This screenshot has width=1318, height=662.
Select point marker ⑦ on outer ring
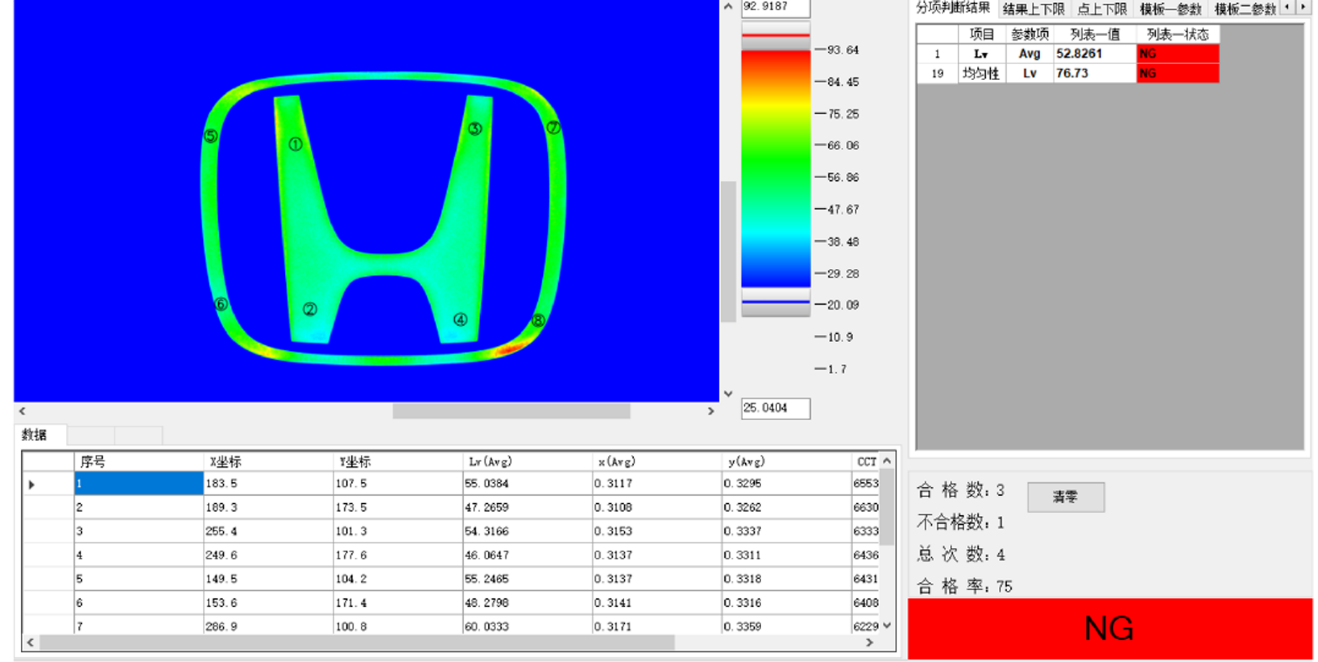point(553,128)
